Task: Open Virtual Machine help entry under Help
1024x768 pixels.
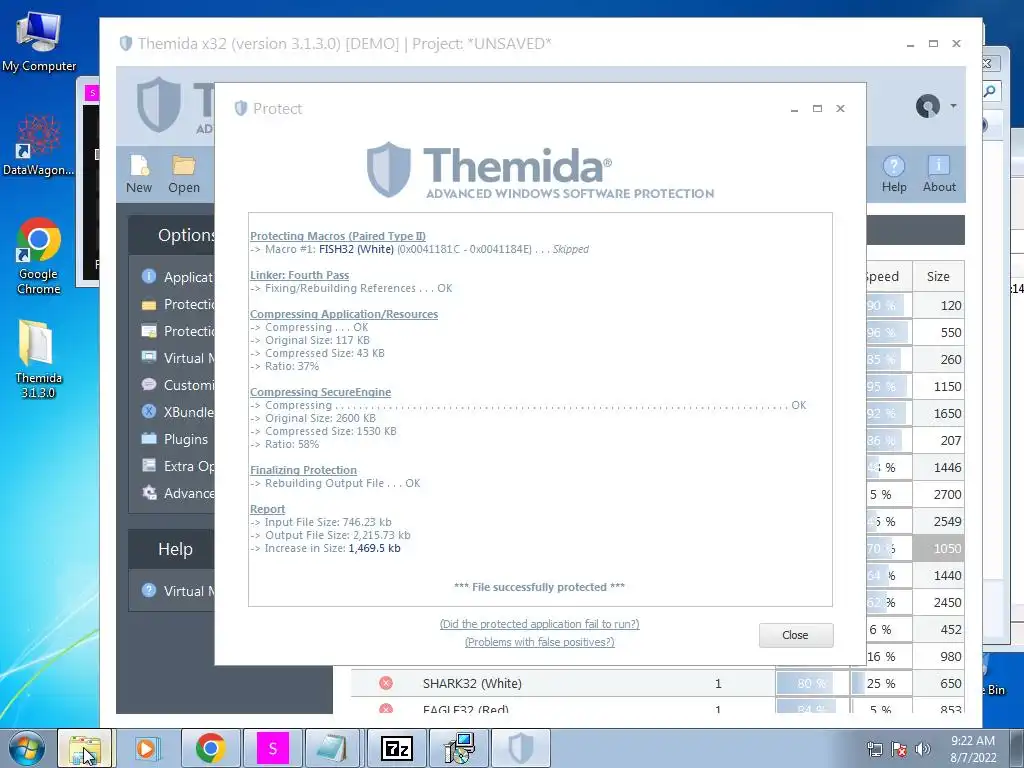Action: click(178, 591)
